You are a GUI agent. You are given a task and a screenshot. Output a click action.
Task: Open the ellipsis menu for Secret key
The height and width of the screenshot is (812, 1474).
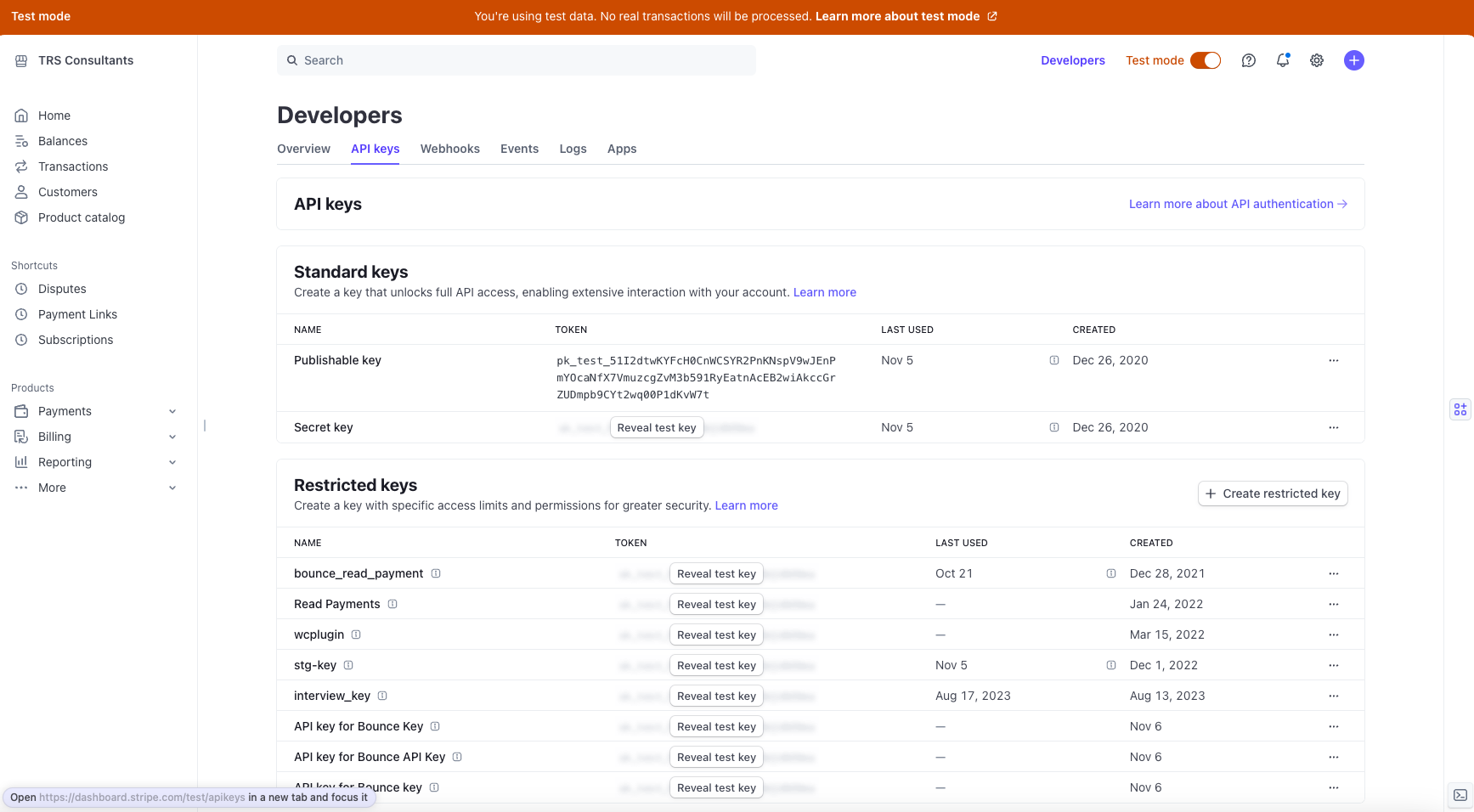pos(1334,427)
